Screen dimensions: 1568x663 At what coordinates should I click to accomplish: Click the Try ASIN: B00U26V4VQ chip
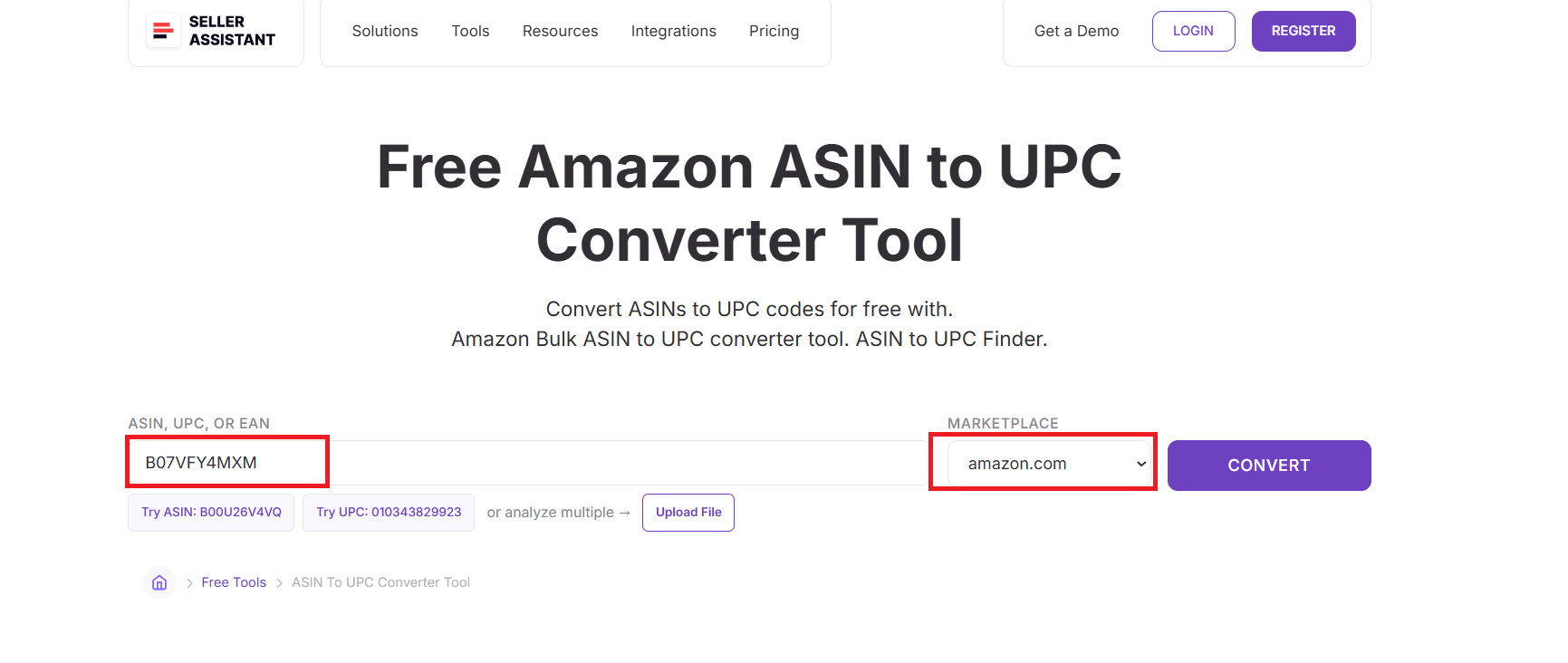[210, 512]
